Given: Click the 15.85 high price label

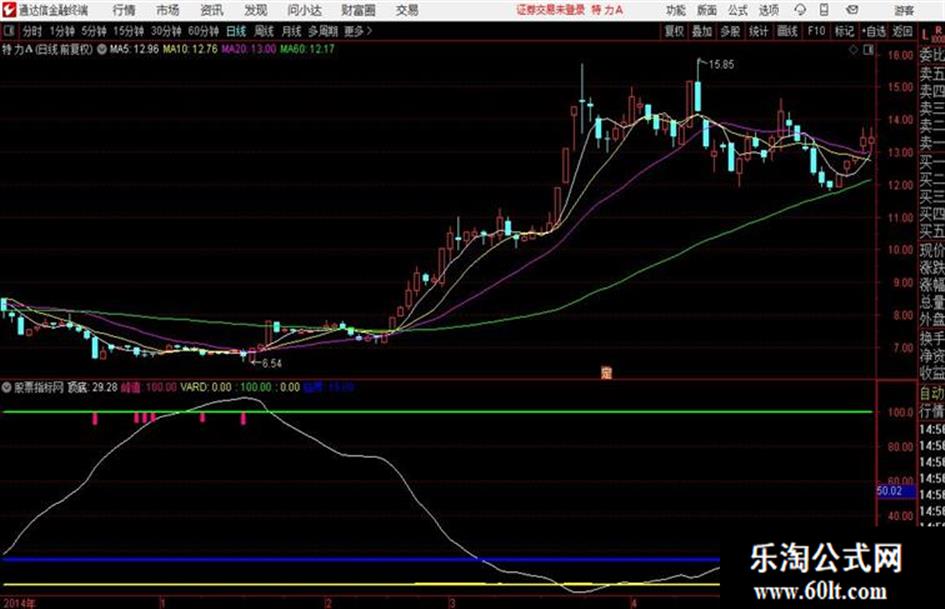Looking at the screenshot, I should click(721, 65).
